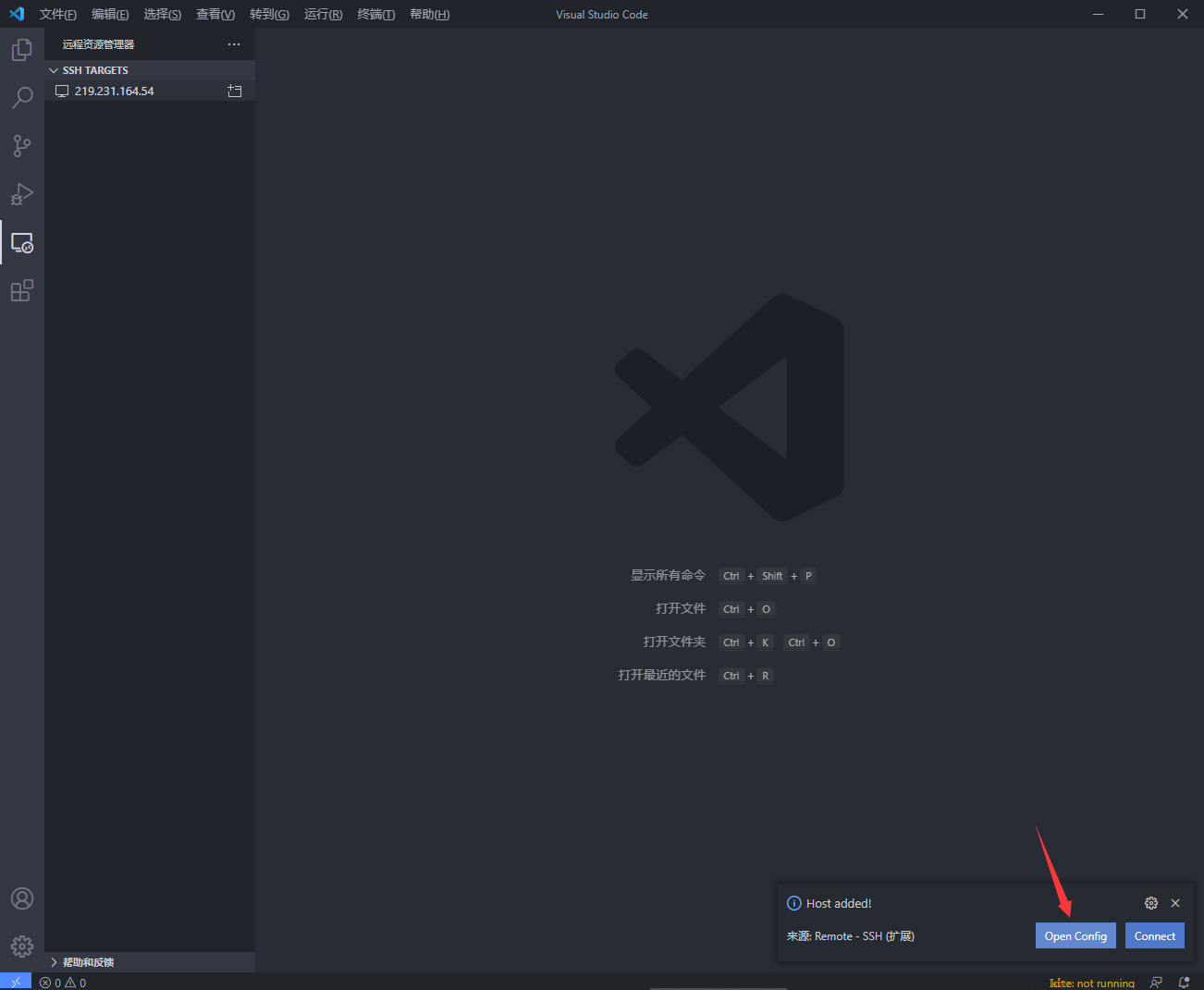The width and height of the screenshot is (1204, 990).
Task: Dismiss the Host added notification
Action: pyautogui.click(x=1175, y=903)
